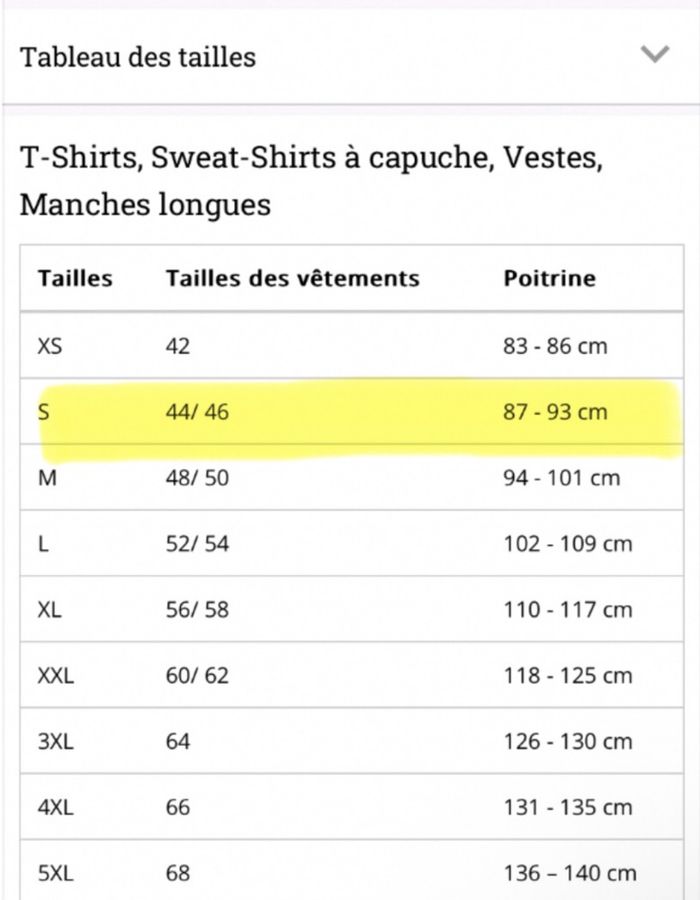The width and height of the screenshot is (700, 900).
Task: Click the highlighted S size label
Action: tap(43, 411)
